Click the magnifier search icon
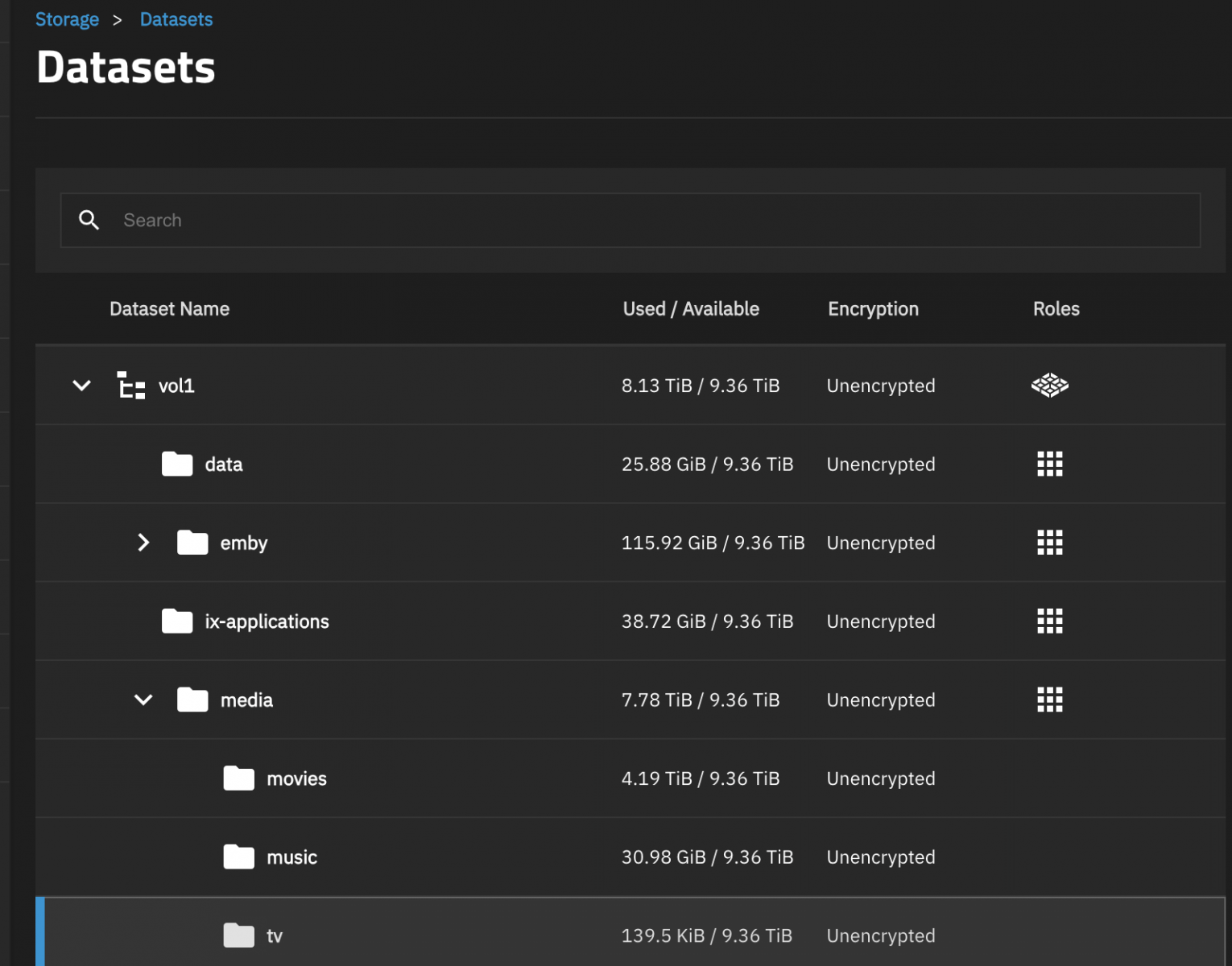1232x966 pixels. pyautogui.click(x=89, y=220)
